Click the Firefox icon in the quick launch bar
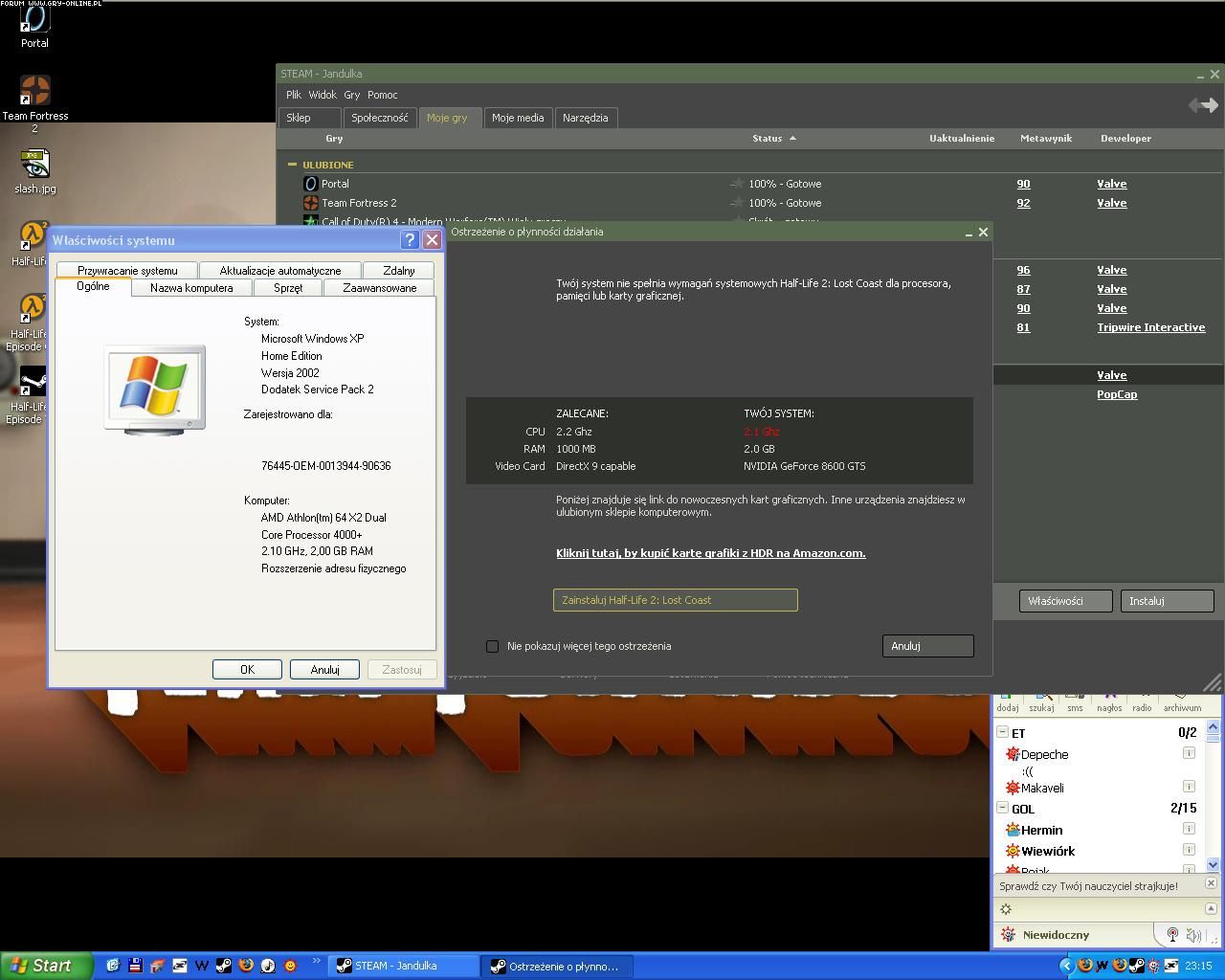This screenshot has height=980, width=1225. click(x=246, y=966)
